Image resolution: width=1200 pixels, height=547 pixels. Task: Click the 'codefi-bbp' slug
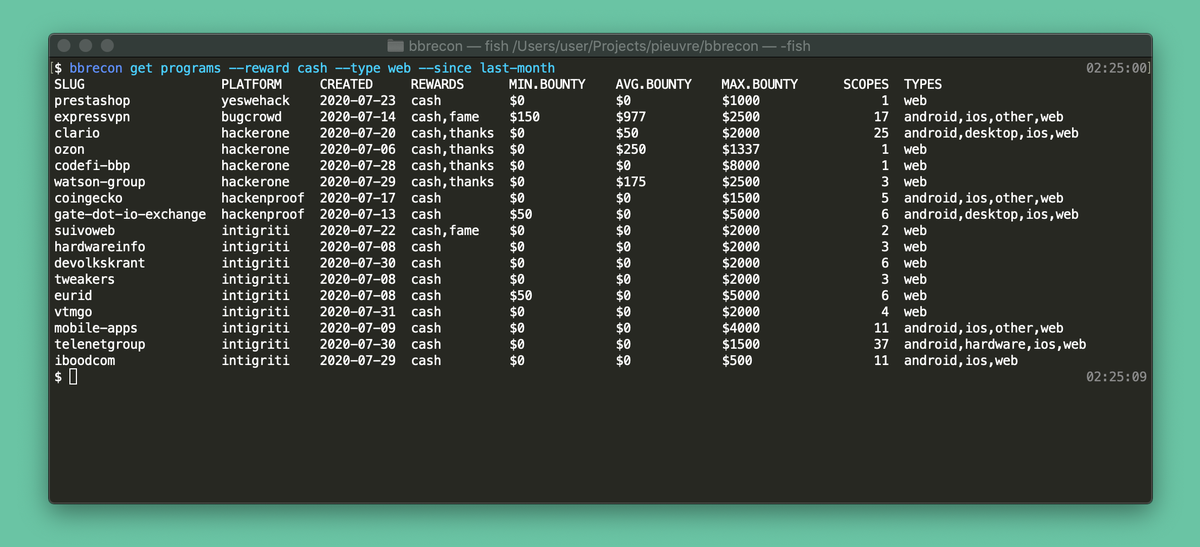coord(92,165)
